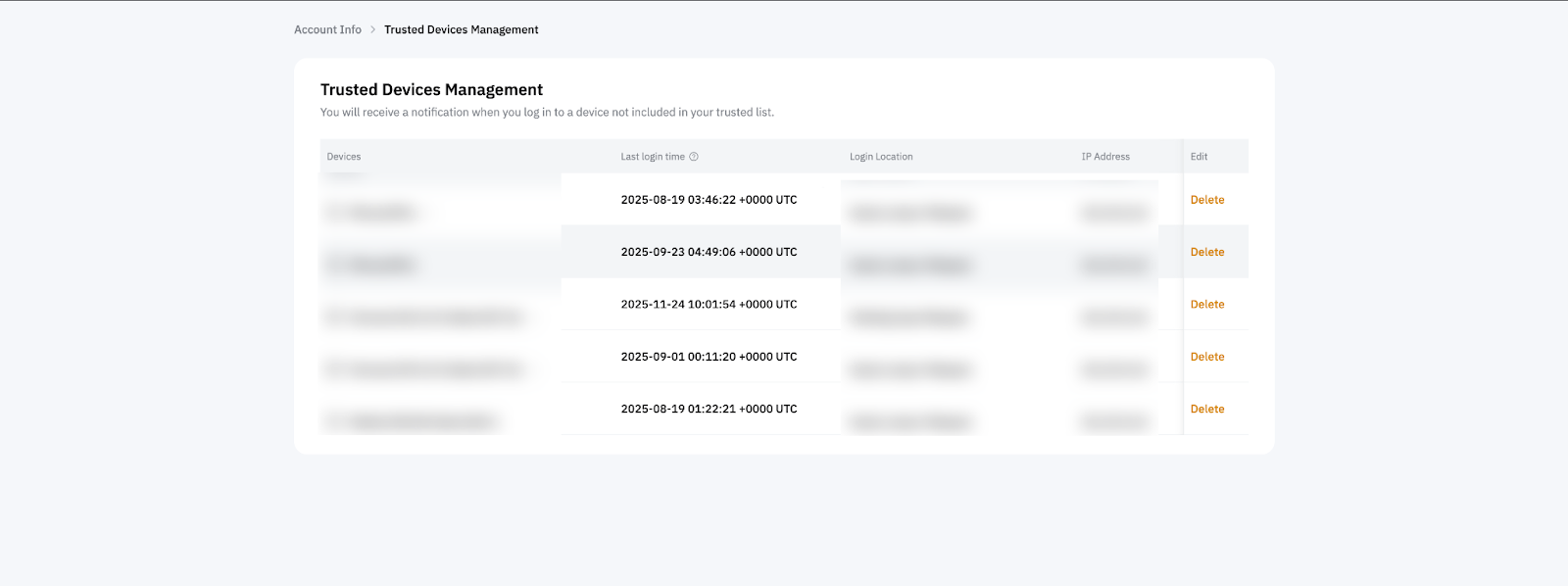Click the Edit column header
The image size is (1568, 586).
[x=1199, y=157]
